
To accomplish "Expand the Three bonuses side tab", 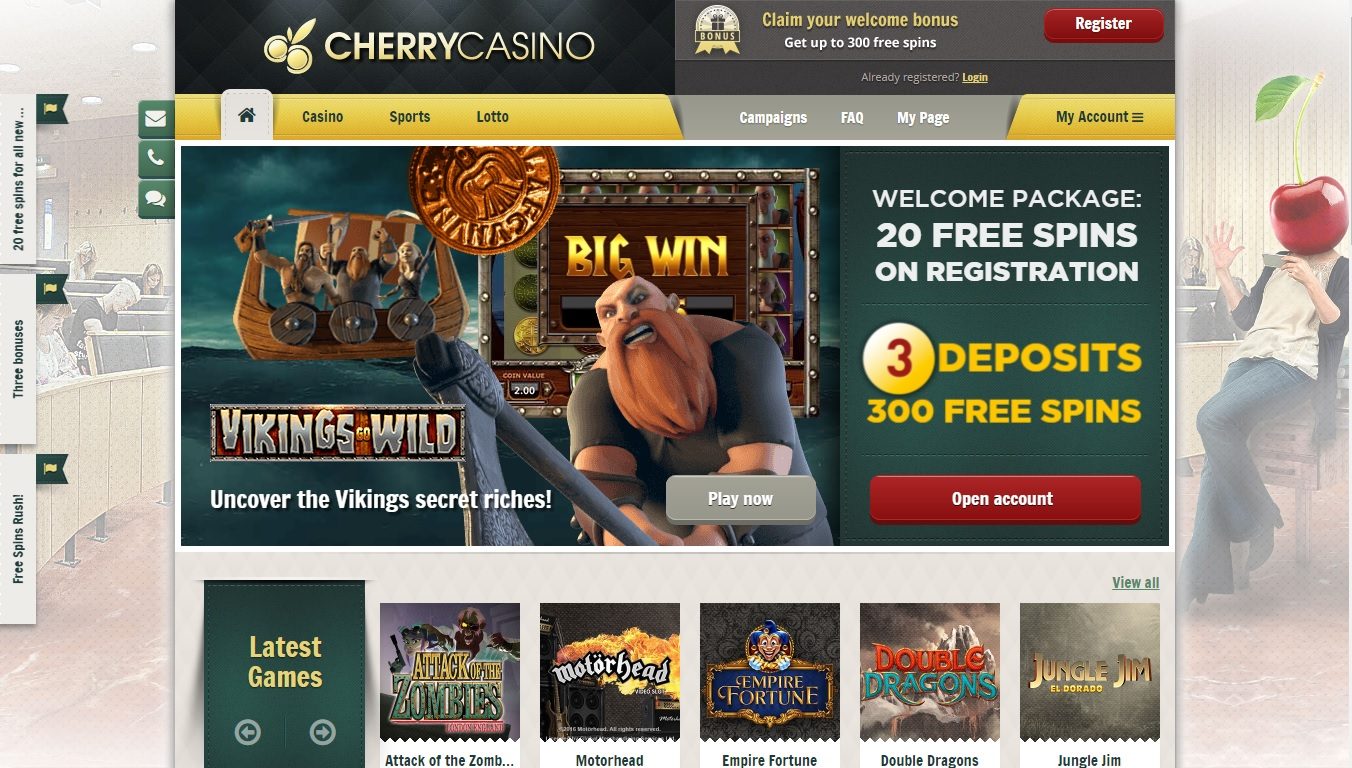I will pyautogui.click(x=18, y=360).
